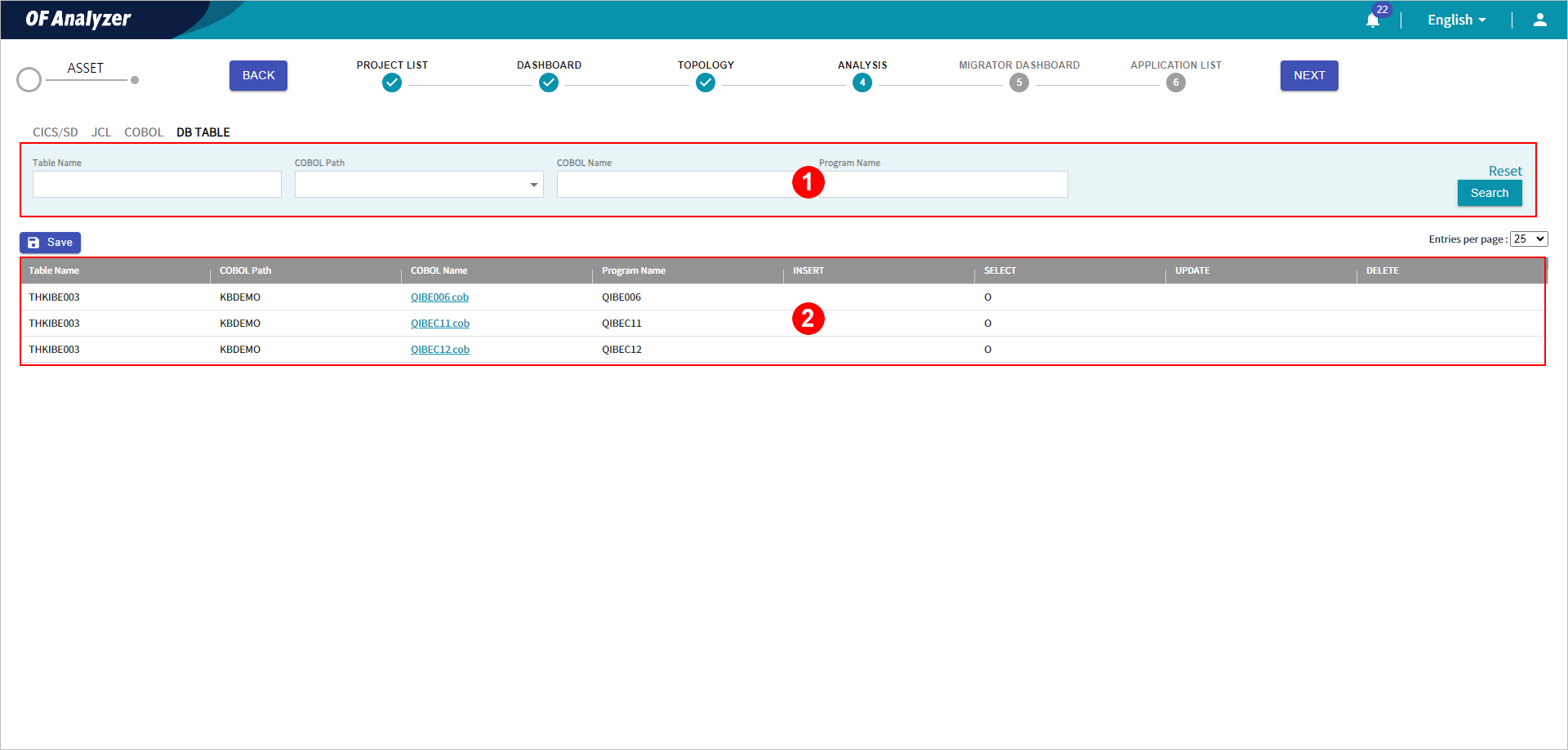Open the Entries per page selector

coord(1529,239)
